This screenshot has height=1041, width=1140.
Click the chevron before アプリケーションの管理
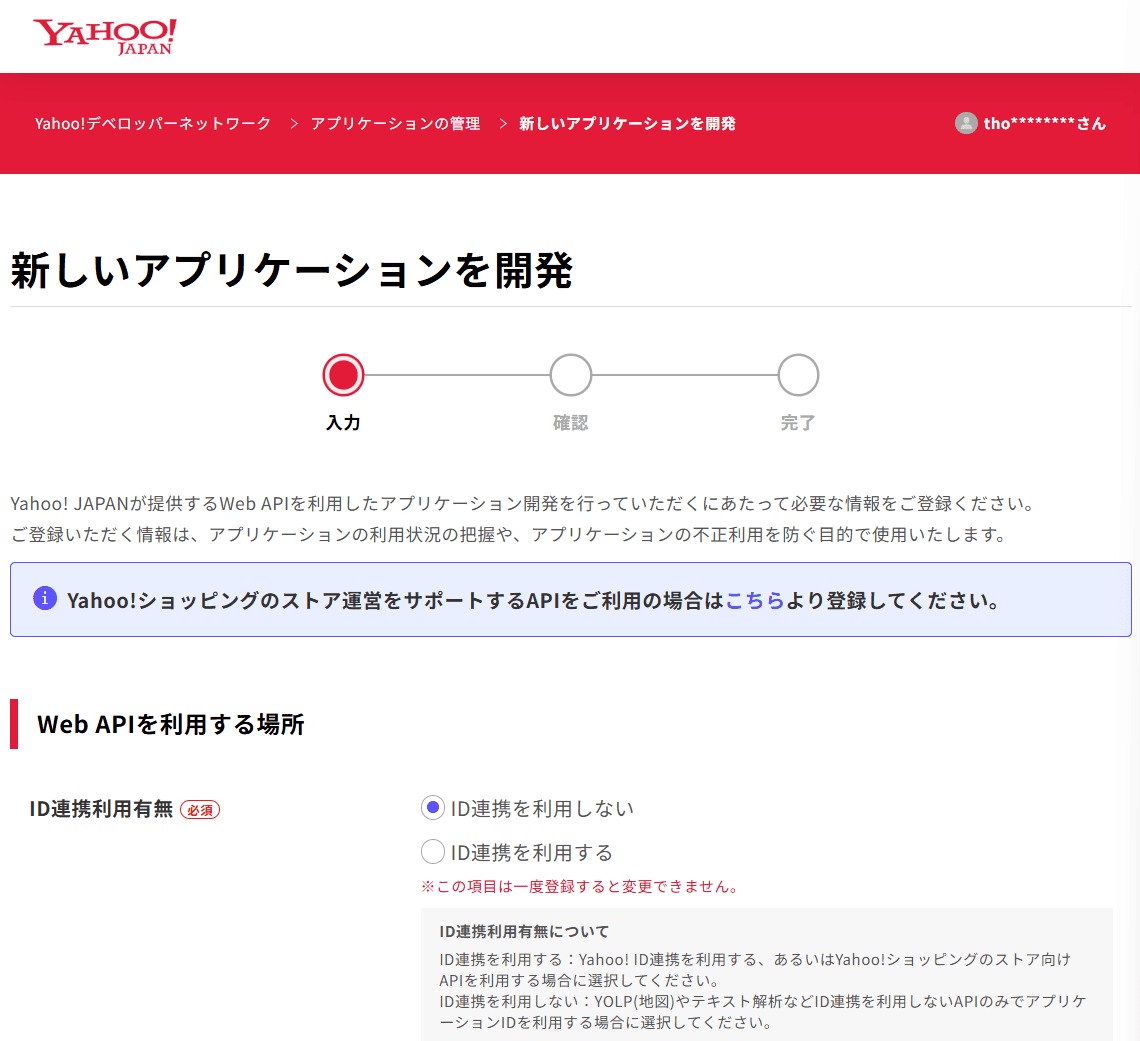[294, 124]
